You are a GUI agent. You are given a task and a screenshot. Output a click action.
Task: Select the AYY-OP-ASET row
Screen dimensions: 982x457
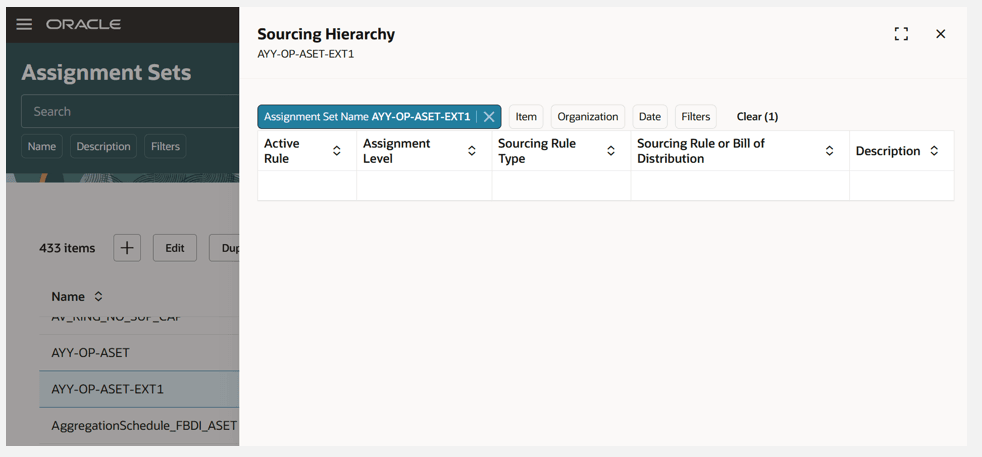coord(90,352)
